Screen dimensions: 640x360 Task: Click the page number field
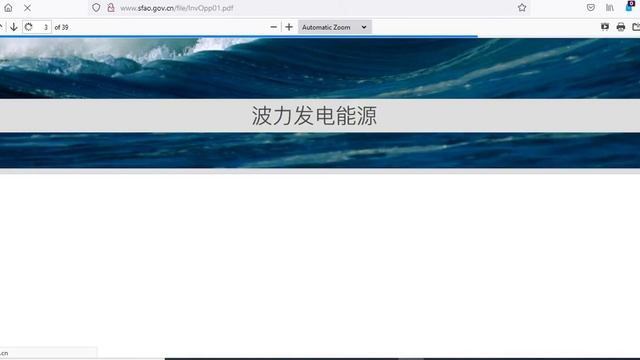click(37, 27)
